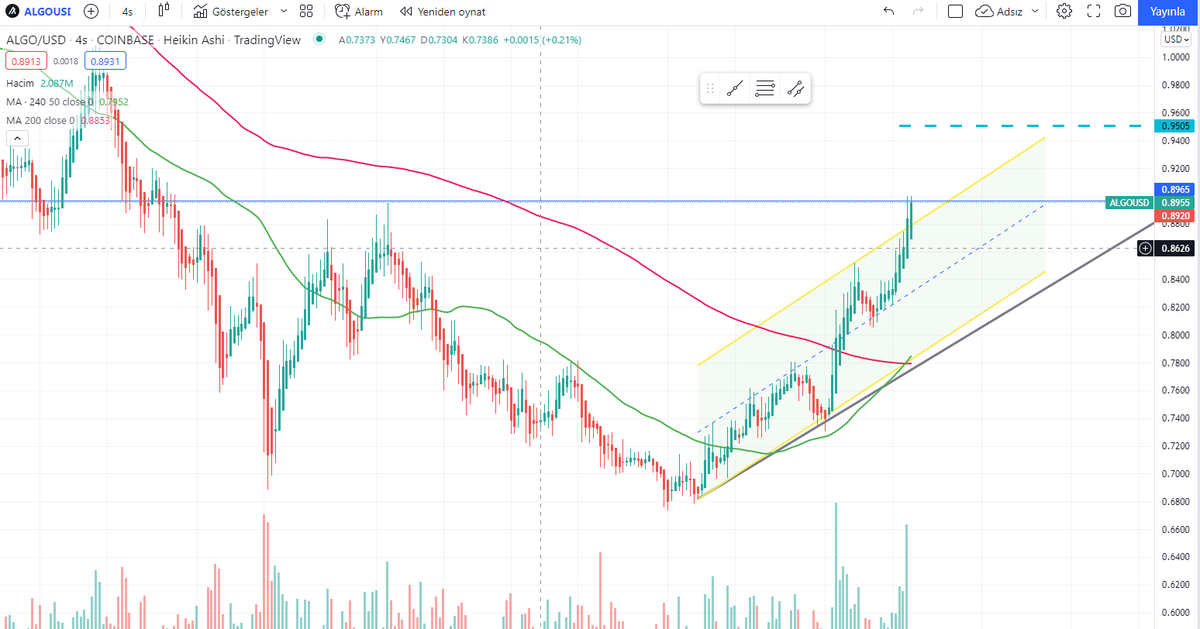Toggle the green market status dot
This screenshot has height=629, width=1200.
320,40
